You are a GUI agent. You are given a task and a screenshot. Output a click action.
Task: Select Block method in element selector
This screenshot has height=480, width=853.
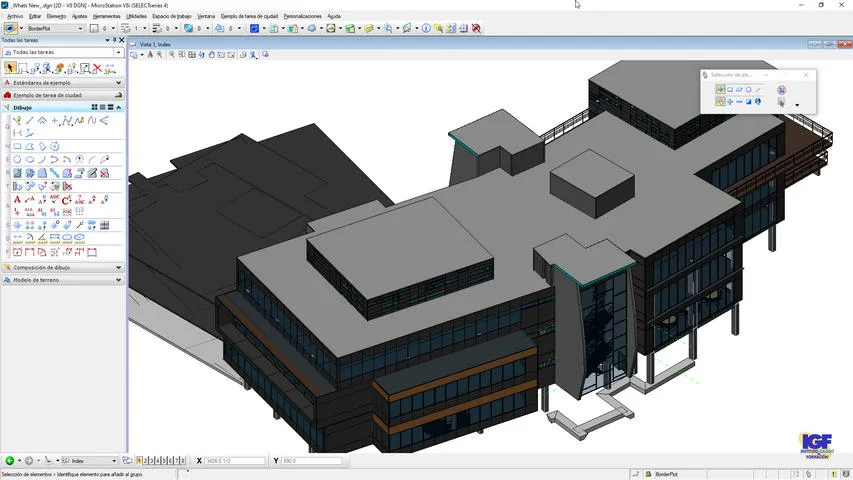tap(730, 90)
